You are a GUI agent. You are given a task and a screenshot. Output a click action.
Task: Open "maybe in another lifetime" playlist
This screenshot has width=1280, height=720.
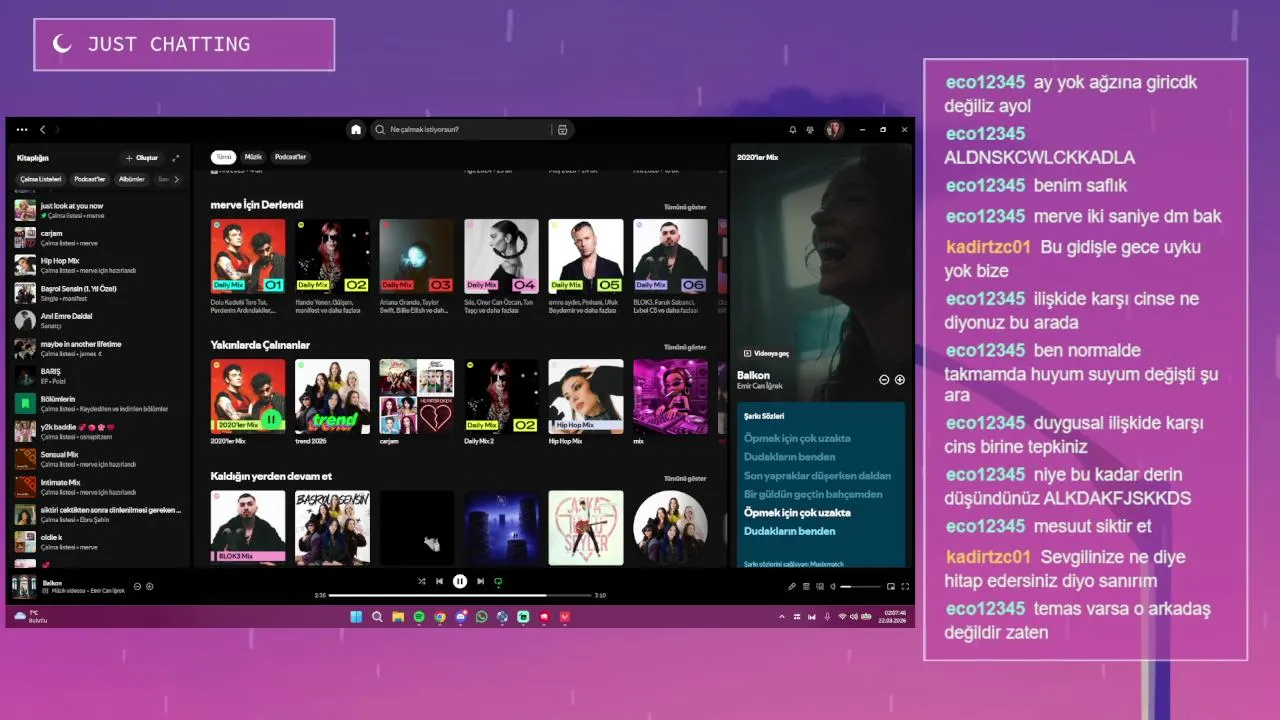(x=100, y=348)
